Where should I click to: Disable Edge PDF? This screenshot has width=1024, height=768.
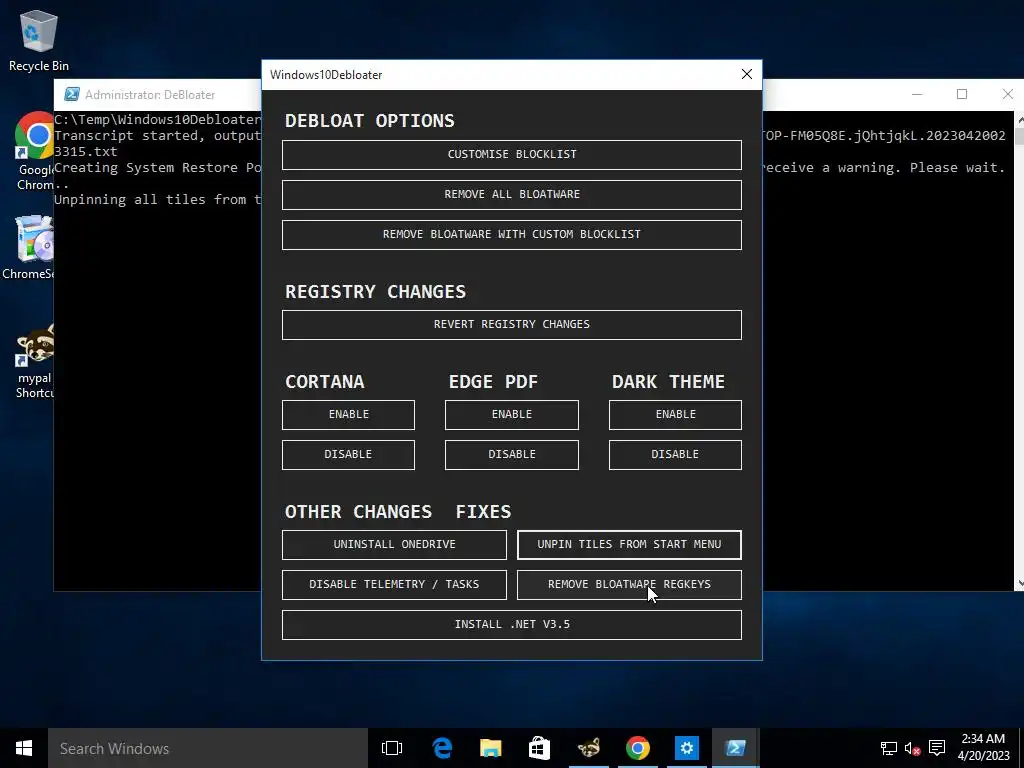[x=511, y=455]
